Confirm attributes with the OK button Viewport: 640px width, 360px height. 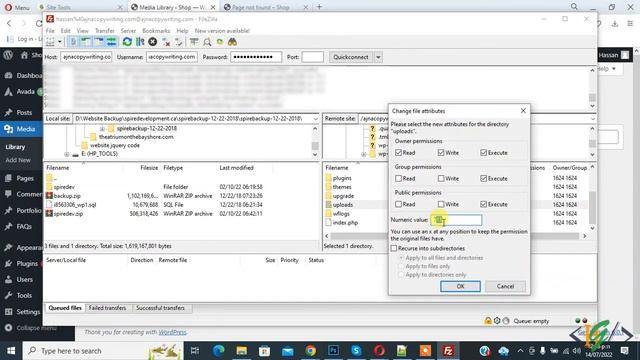[x=460, y=286]
